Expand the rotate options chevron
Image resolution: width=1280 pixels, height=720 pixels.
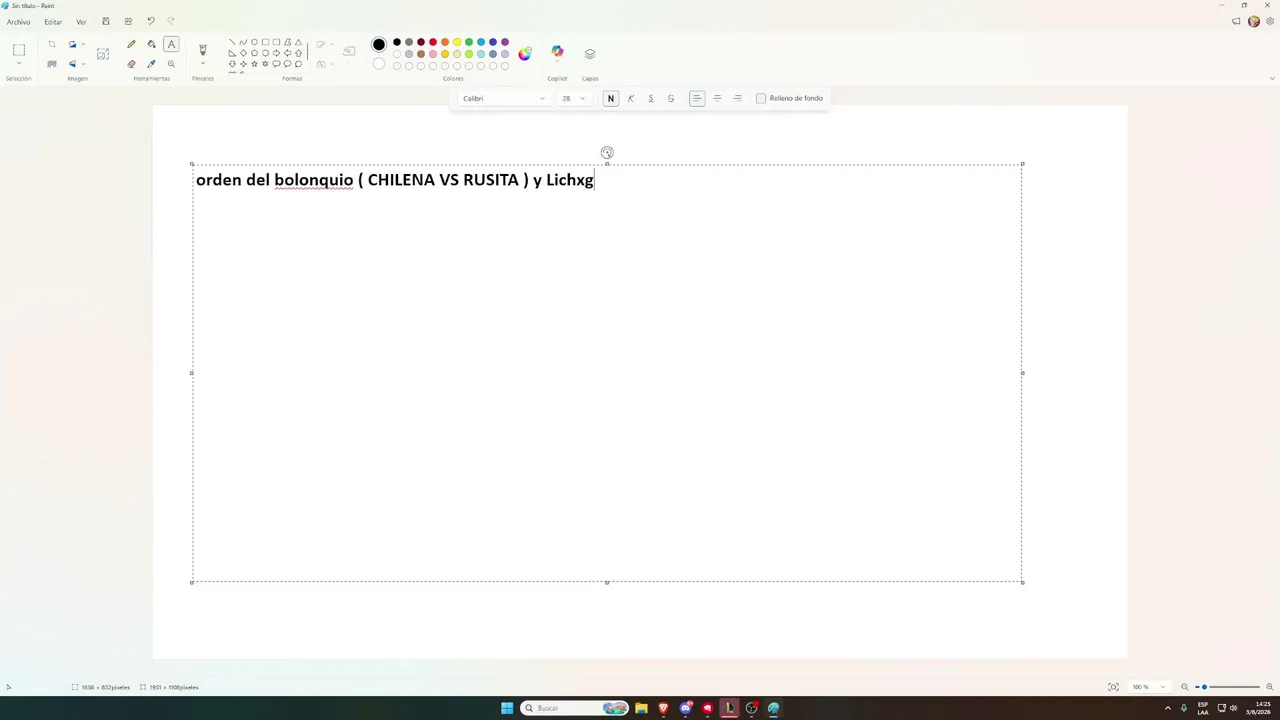[83, 44]
